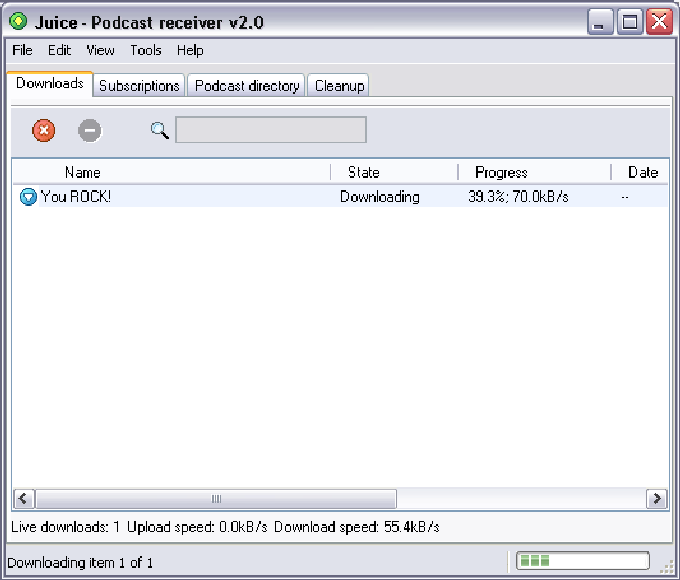Click the Downloading item 1 of 1 status text
This screenshot has width=680, height=580.
tap(80, 563)
